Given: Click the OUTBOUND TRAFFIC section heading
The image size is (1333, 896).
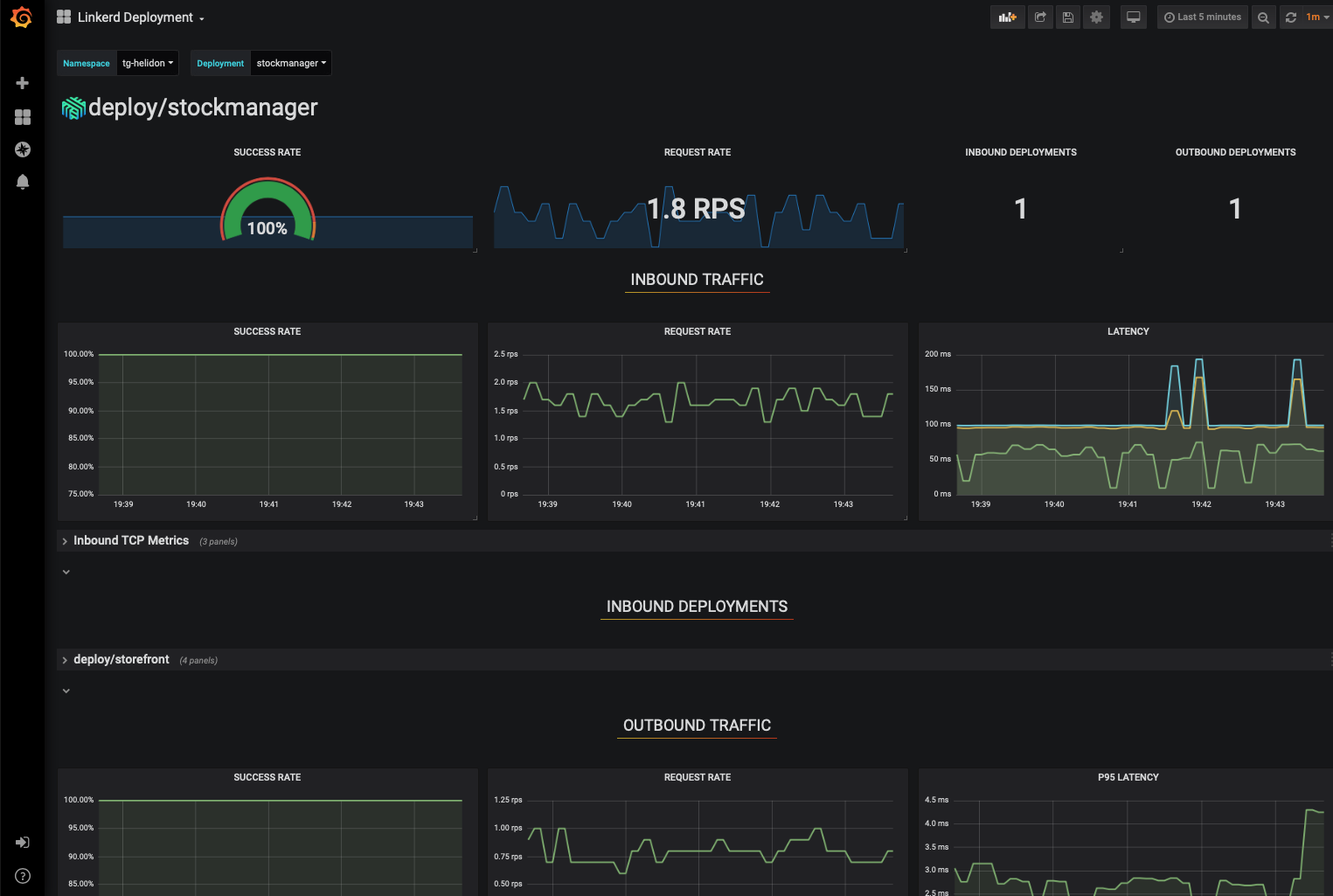Looking at the screenshot, I should click(698, 726).
